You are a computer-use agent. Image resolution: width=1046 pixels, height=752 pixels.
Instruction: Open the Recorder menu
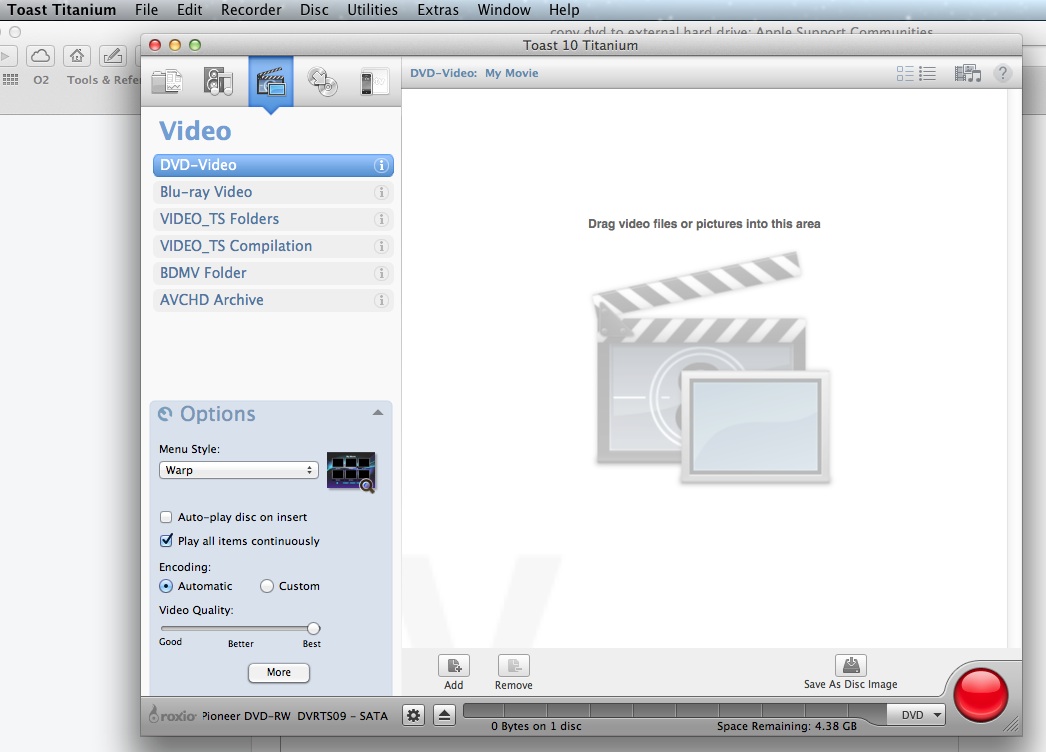(251, 10)
